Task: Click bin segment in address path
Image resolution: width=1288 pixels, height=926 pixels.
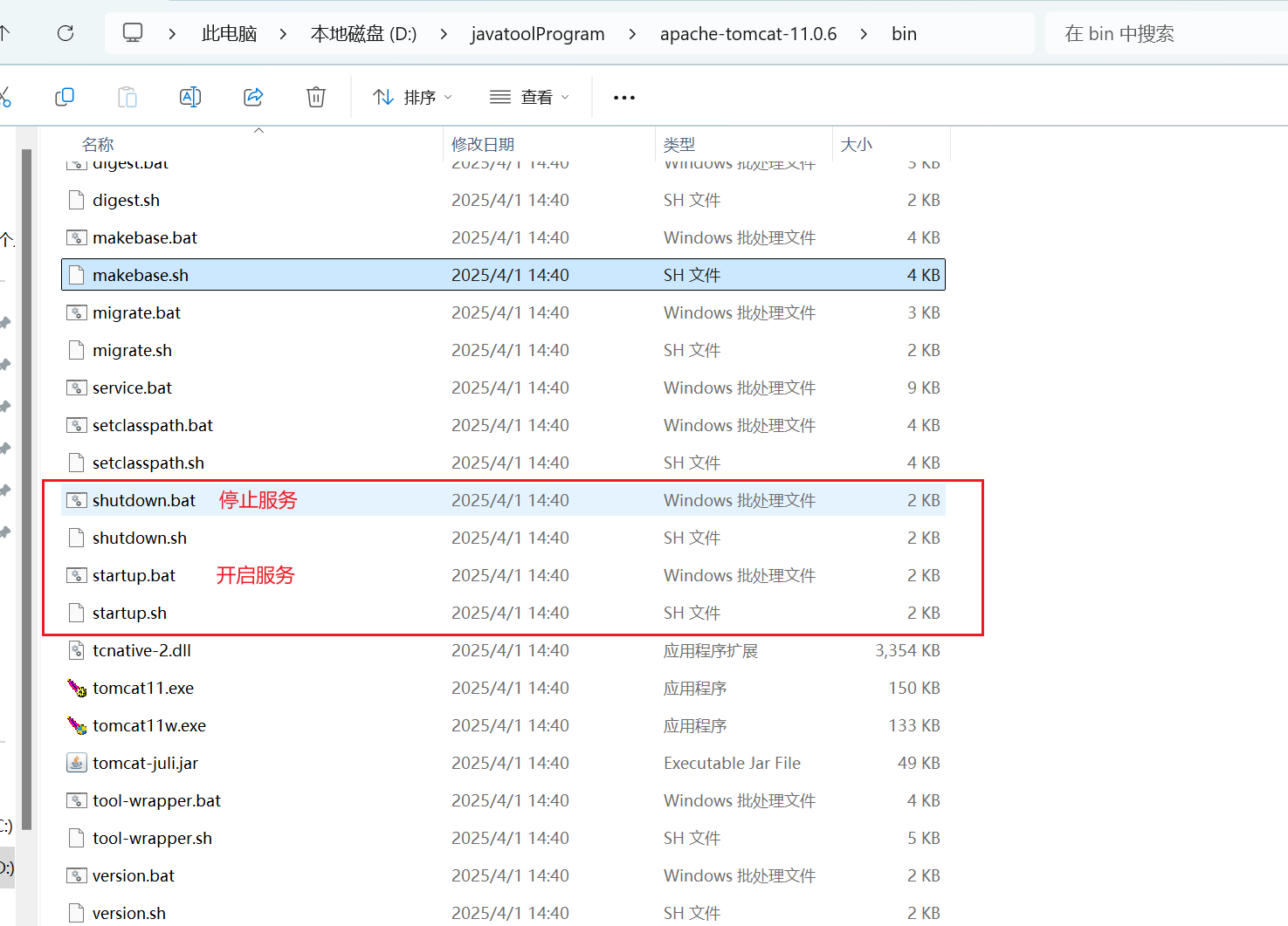Action: (904, 34)
